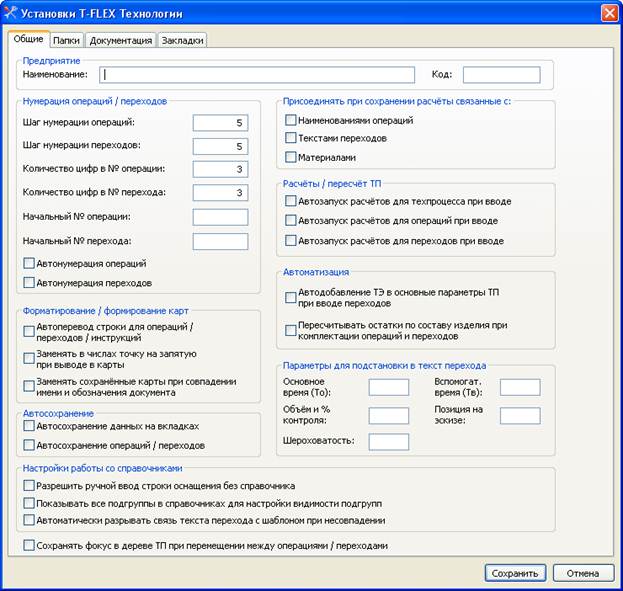623x591 pixels.
Task: Focus Шаг нумерации операций field
Action: click(x=221, y=123)
